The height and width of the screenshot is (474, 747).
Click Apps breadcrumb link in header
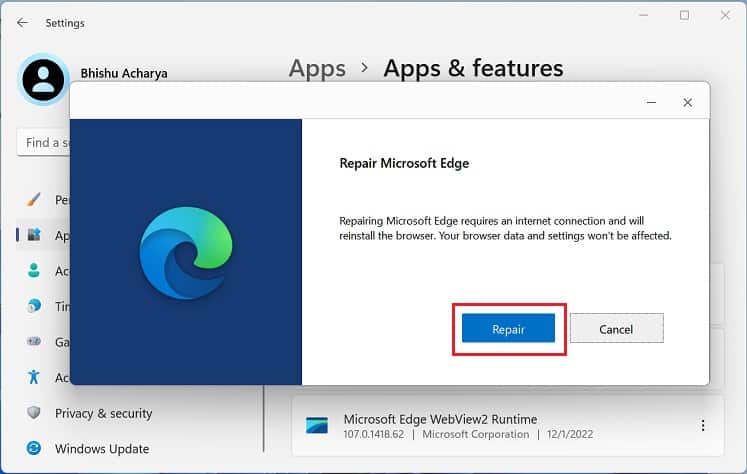pyautogui.click(x=317, y=69)
